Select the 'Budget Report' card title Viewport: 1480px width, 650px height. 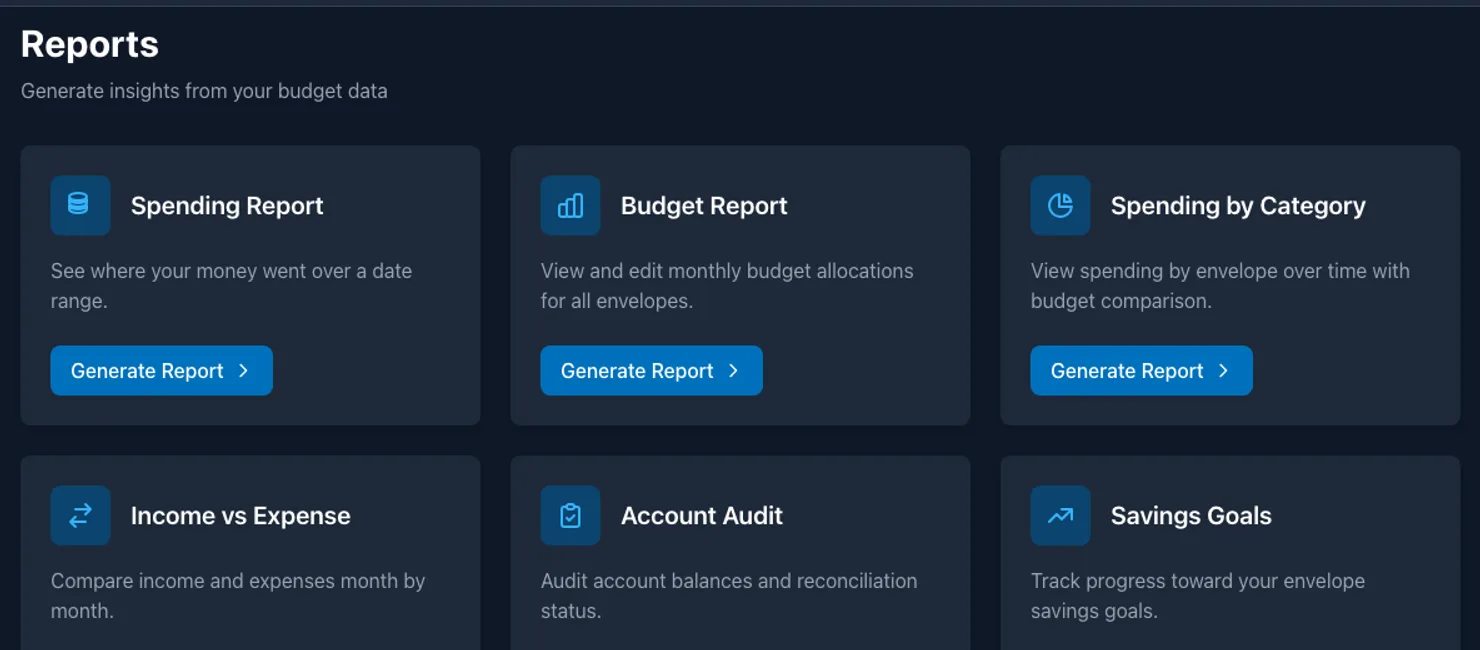704,206
